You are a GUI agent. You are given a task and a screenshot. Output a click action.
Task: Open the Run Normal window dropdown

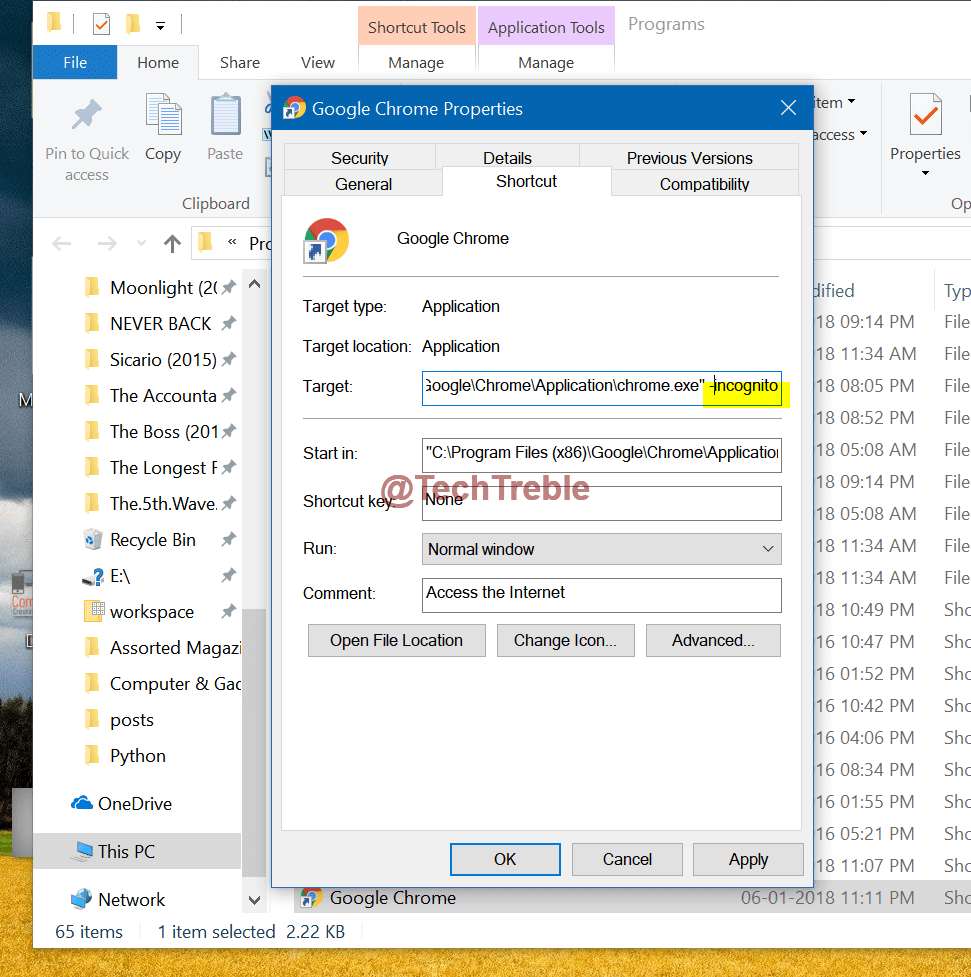pos(601,549)
